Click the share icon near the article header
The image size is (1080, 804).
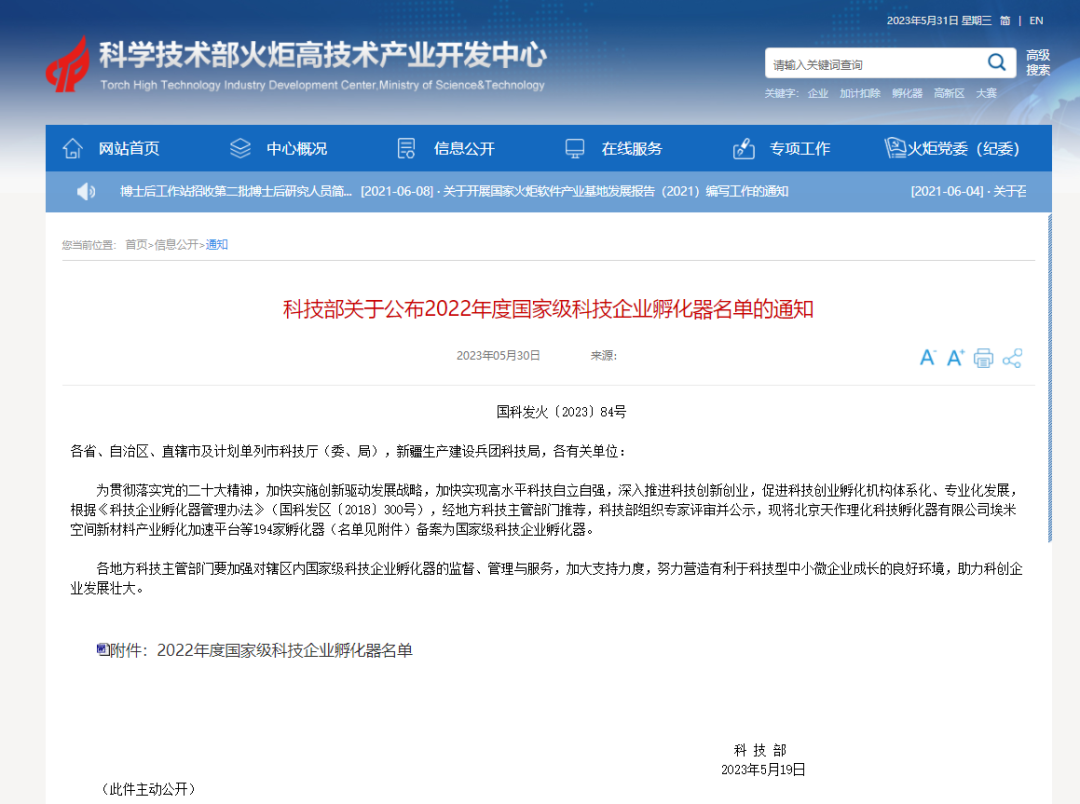pyautogui.click(x=1012, y=357)
